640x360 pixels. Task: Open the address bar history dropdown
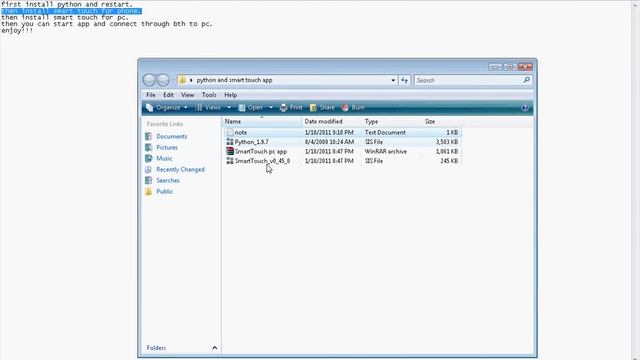click(x=393, y=80)
